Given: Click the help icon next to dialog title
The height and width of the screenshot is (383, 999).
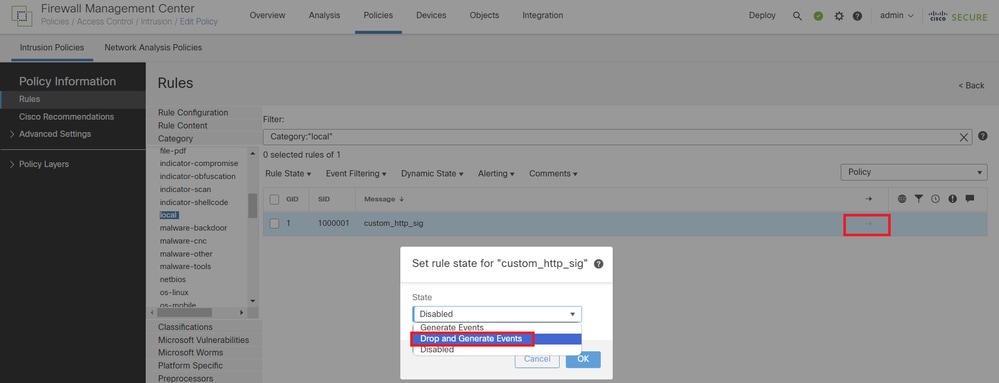Looking at the screenshot, I should [x=598, y=264].
